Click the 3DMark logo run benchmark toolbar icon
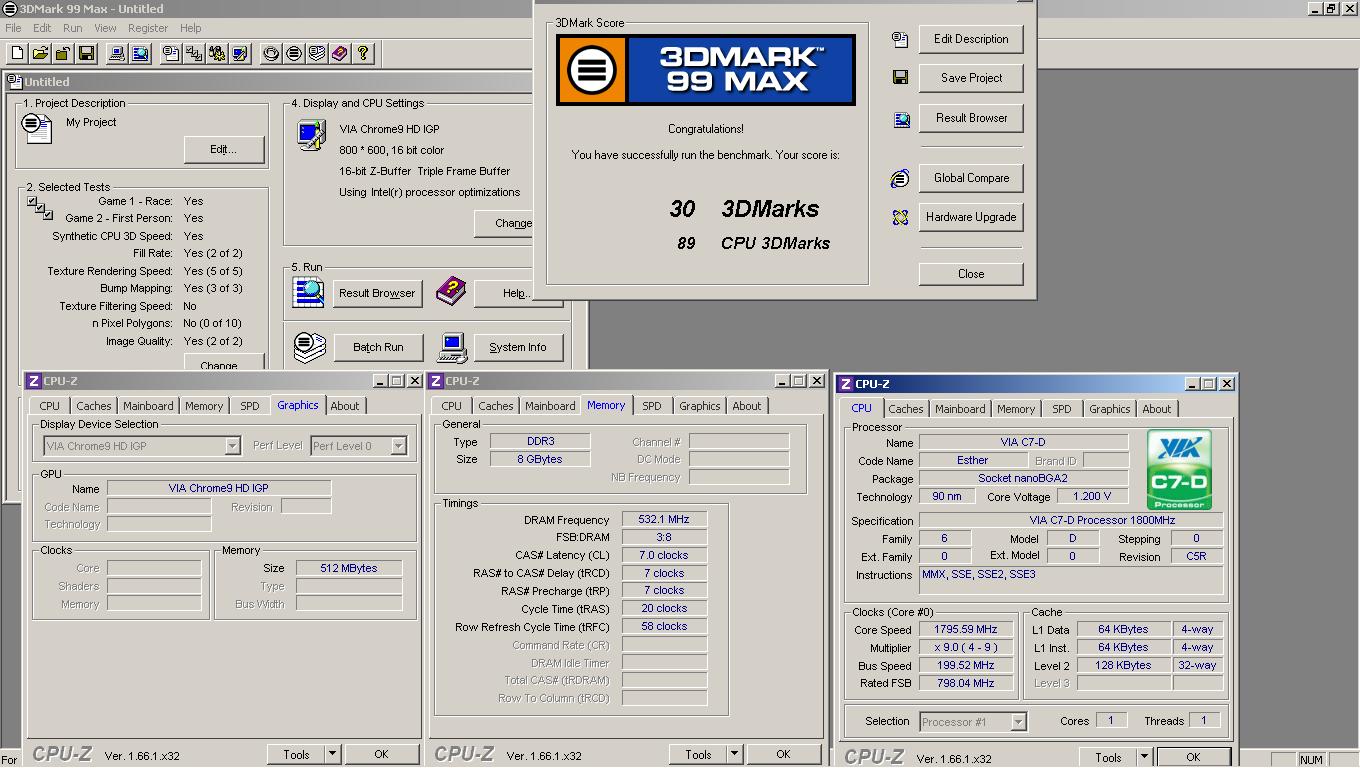This screenshot has width=1360, height=768. [294, 53]
